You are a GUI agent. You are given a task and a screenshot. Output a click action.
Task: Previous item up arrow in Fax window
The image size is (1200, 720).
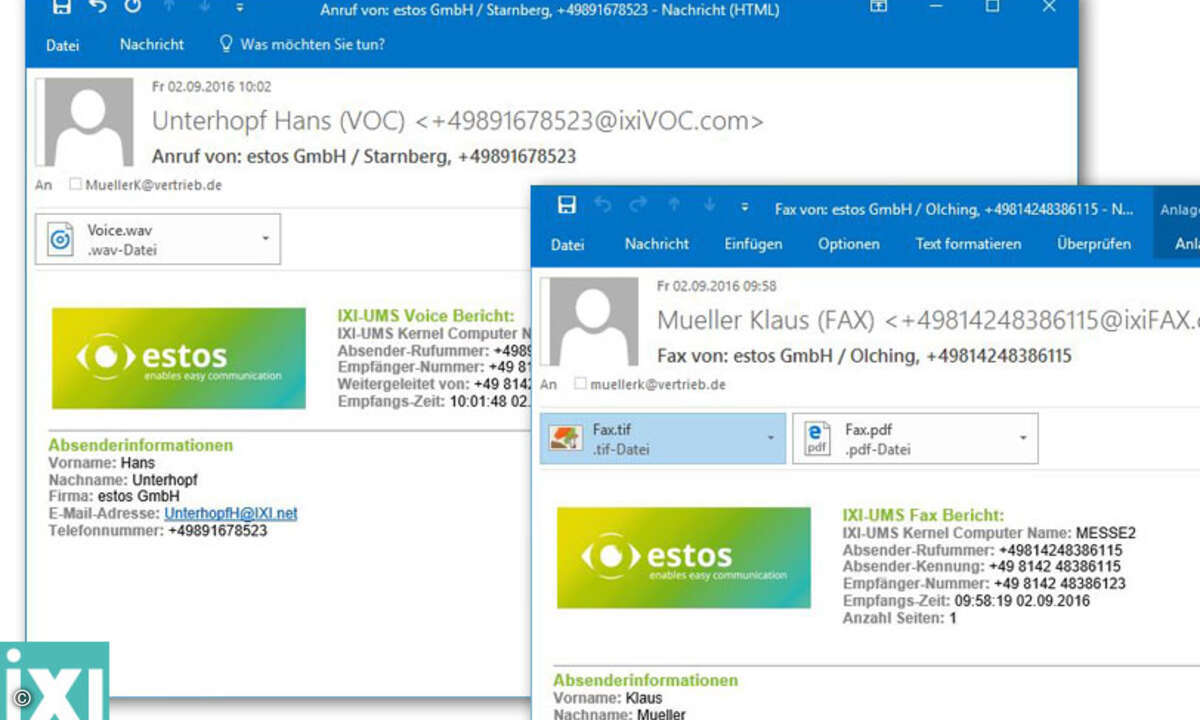point(674,206)
